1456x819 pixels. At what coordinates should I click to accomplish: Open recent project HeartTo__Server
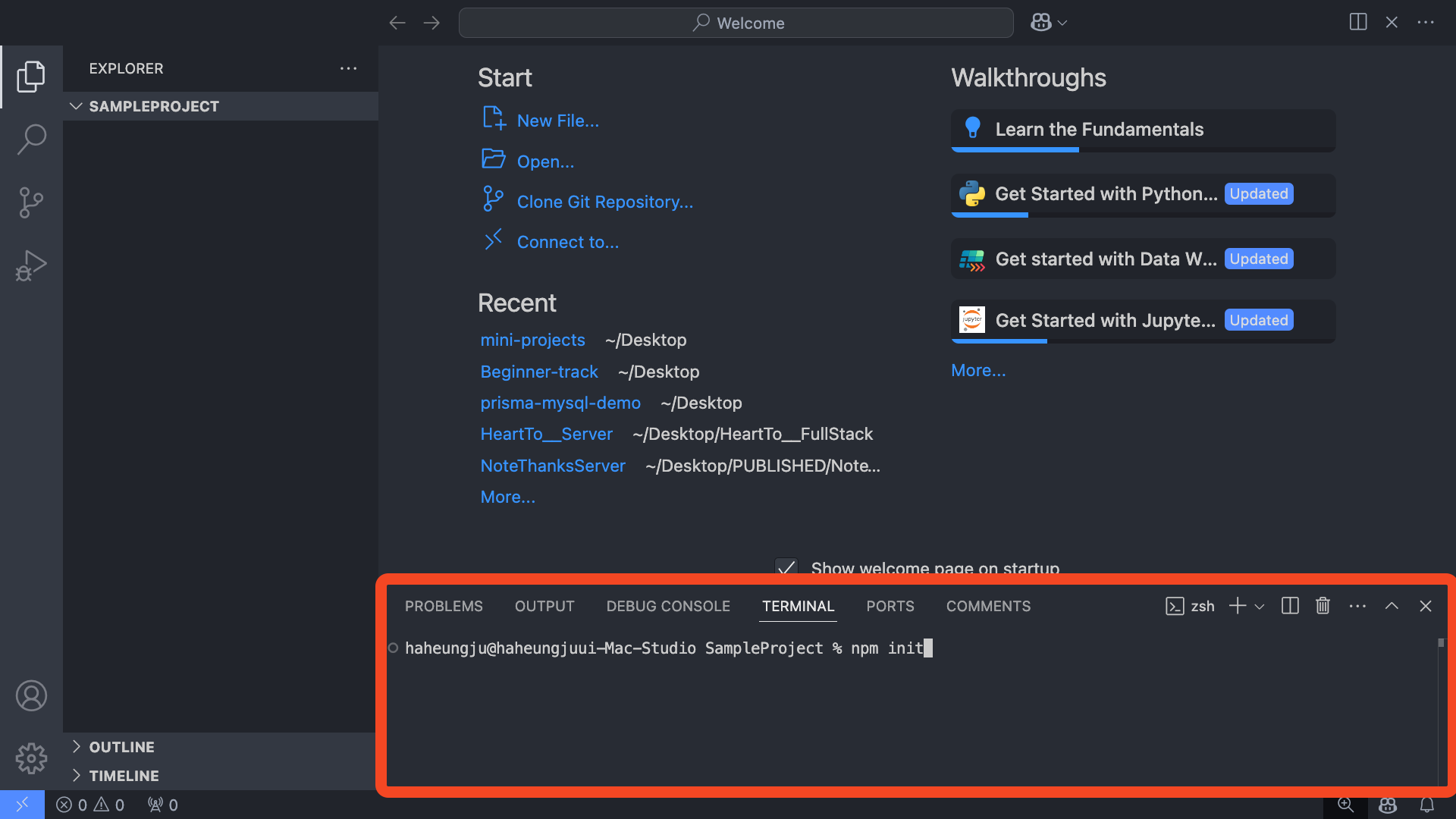546,434
